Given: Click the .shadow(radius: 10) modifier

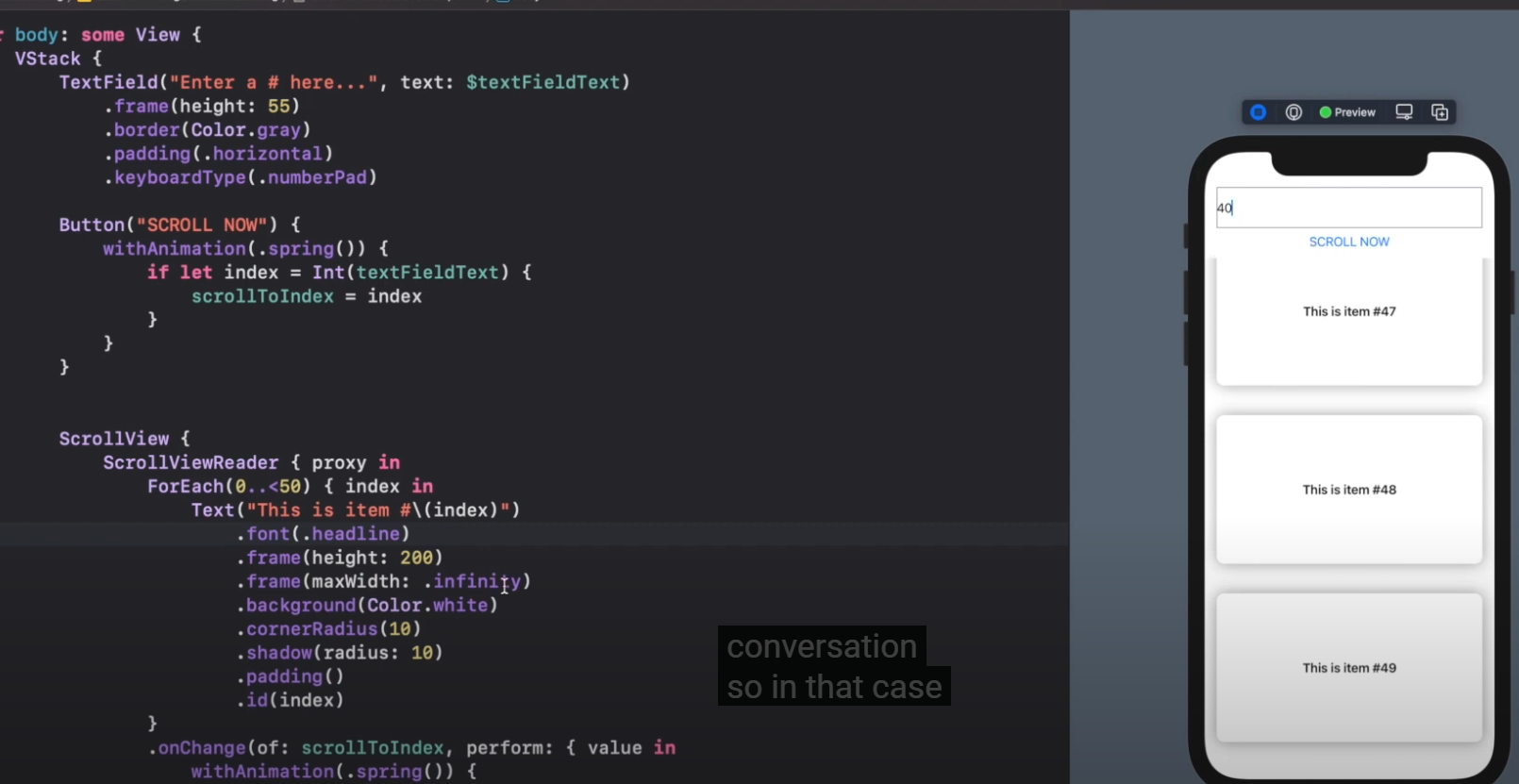Looking at the screenshot, I should click(x=340, y=653).
